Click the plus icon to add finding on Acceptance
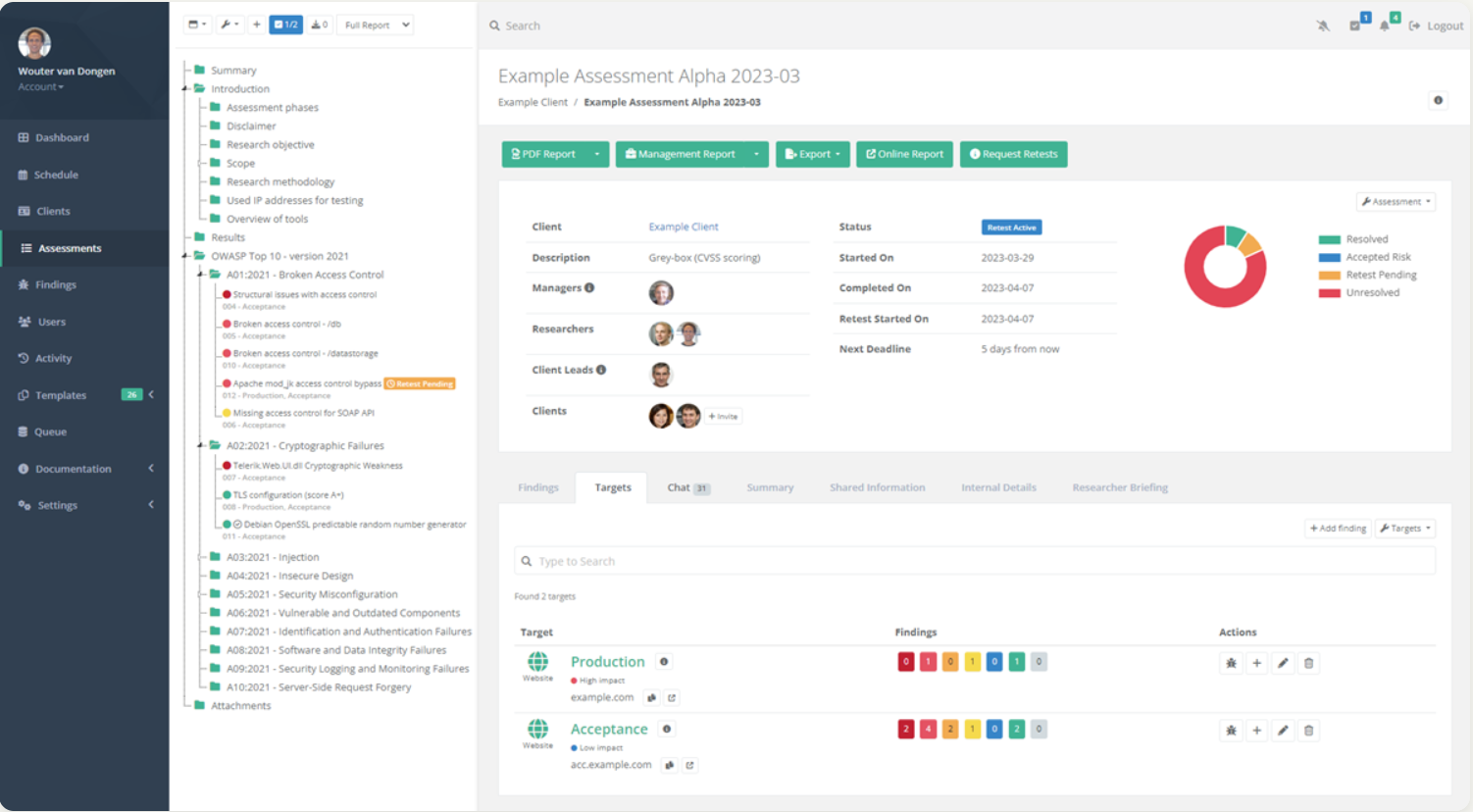 [1256, 730]
